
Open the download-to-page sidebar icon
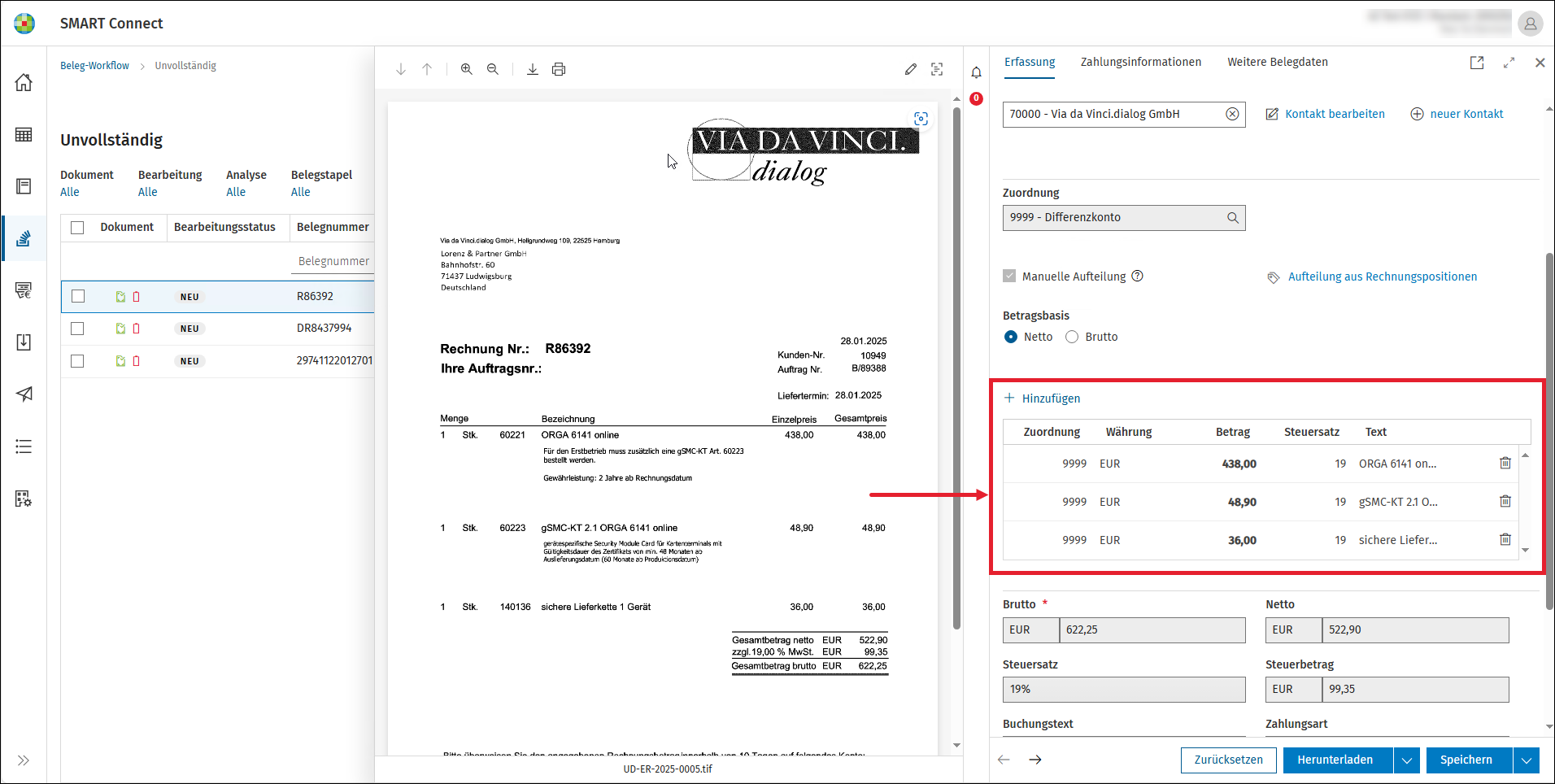[24, 342]
